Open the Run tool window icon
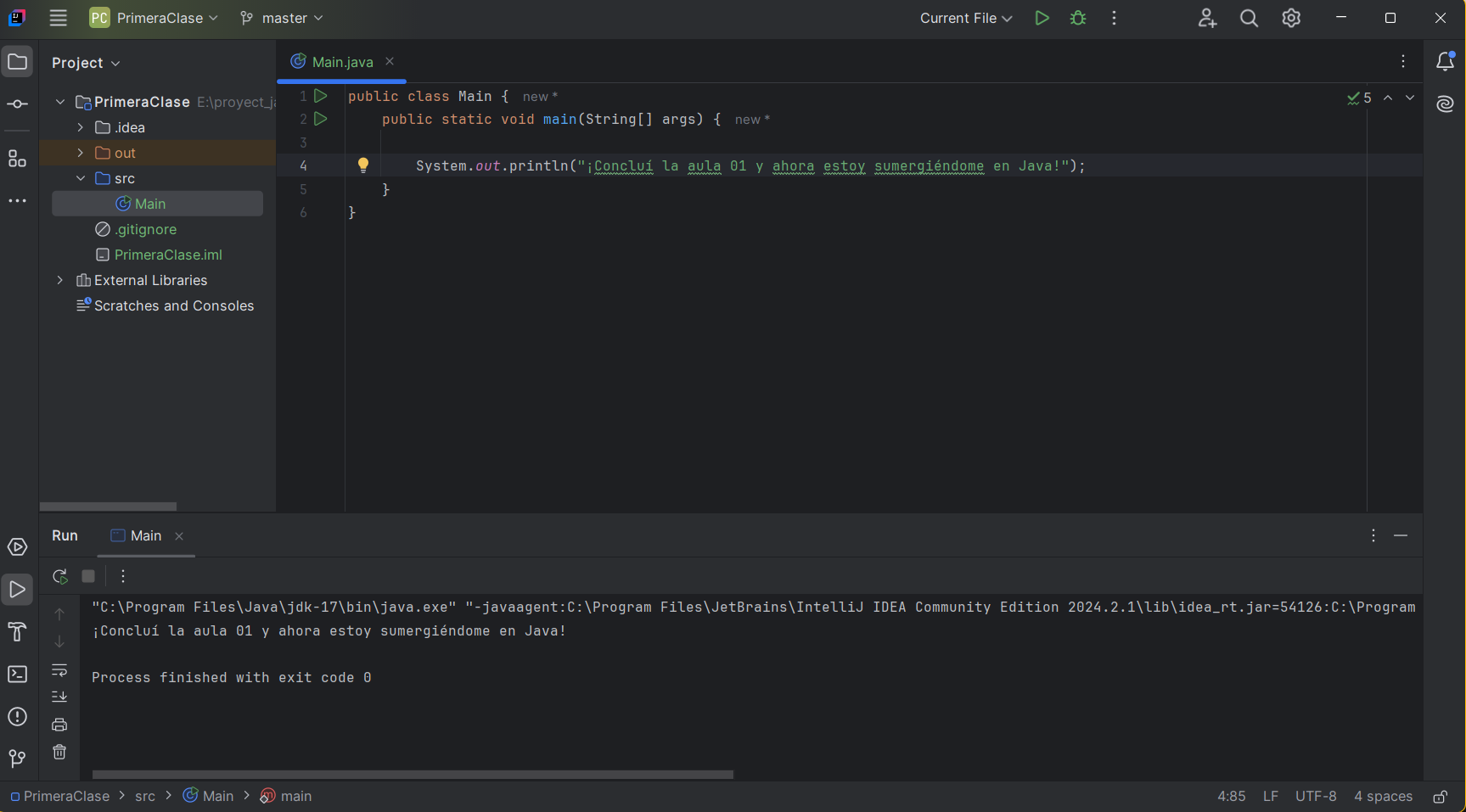Screen dimensions: 1466x812 [x=17, y=590]
